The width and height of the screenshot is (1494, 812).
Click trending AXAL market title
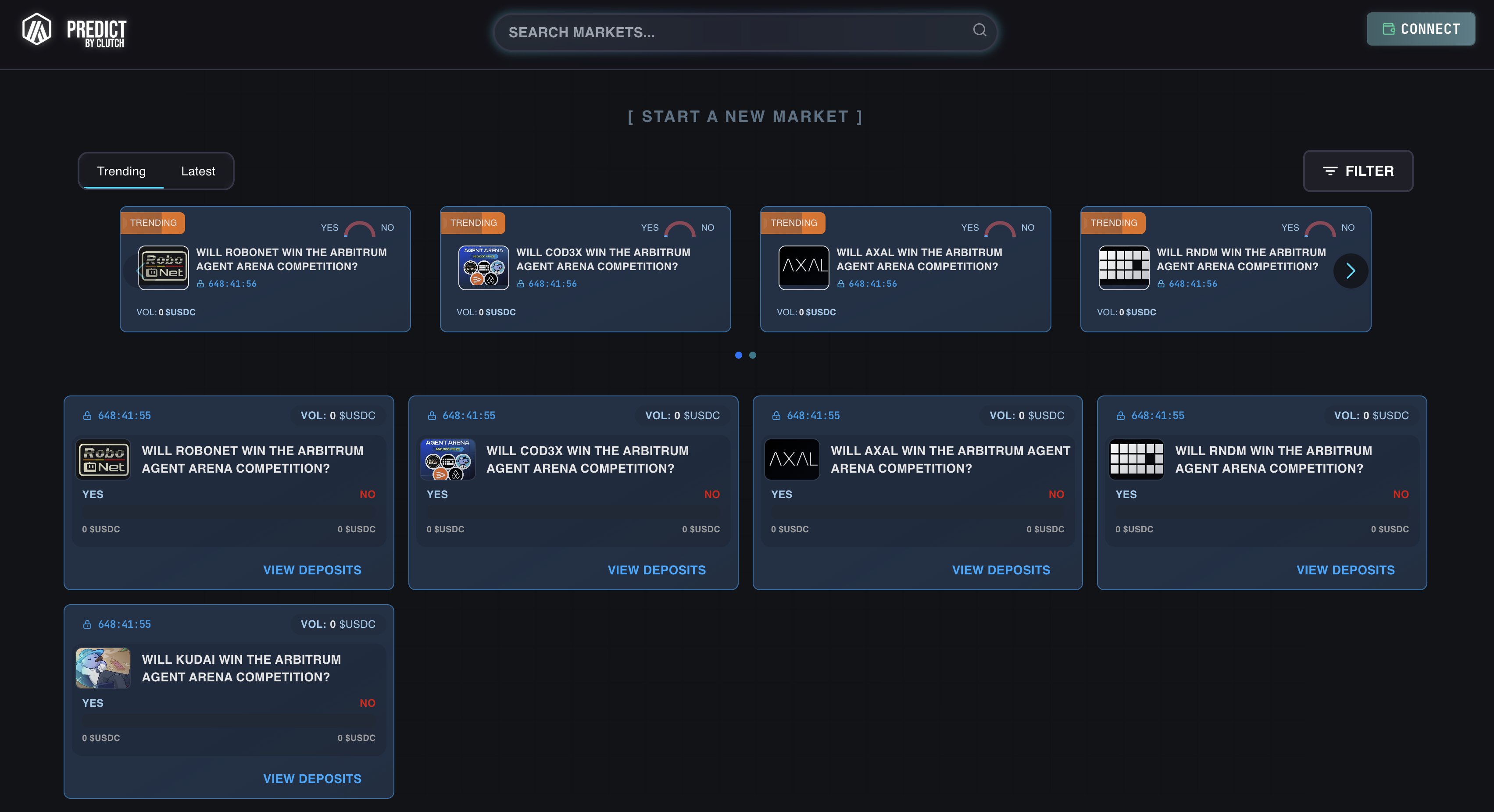[919, 259]
